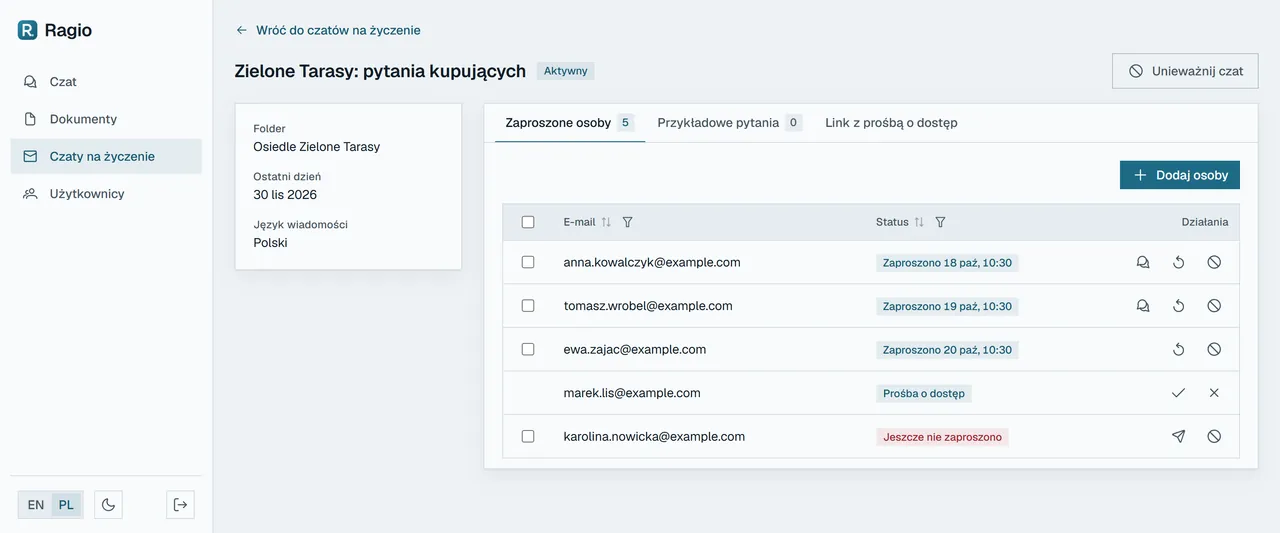This screenshot has height=533, width=1280.
Task: Click the Dodaj osoby button
Action: click(x=1180, y=175)
